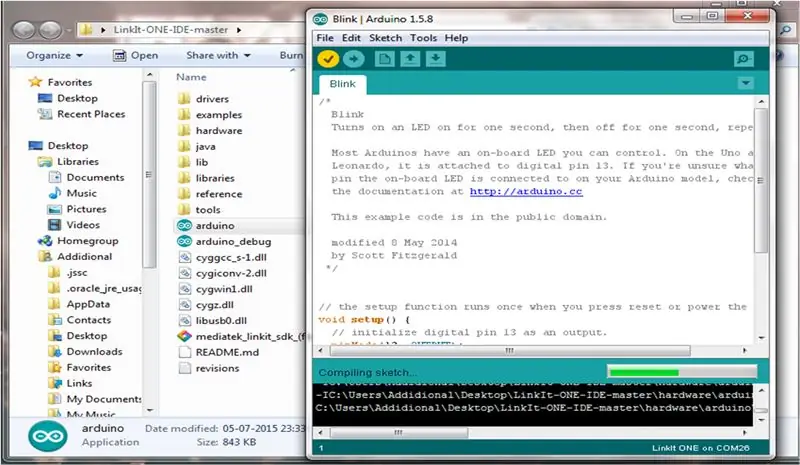Open a sketch using the up-arrow Open icon

click(410, 59)
